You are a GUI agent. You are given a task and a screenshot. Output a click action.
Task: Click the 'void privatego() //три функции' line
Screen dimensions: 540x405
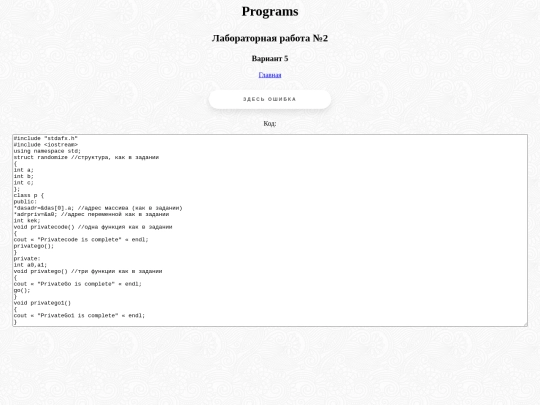(88, 271)
